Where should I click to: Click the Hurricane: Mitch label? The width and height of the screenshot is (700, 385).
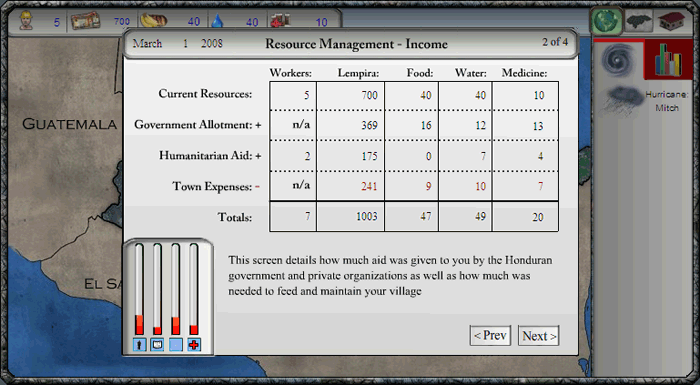click(667, 101)
